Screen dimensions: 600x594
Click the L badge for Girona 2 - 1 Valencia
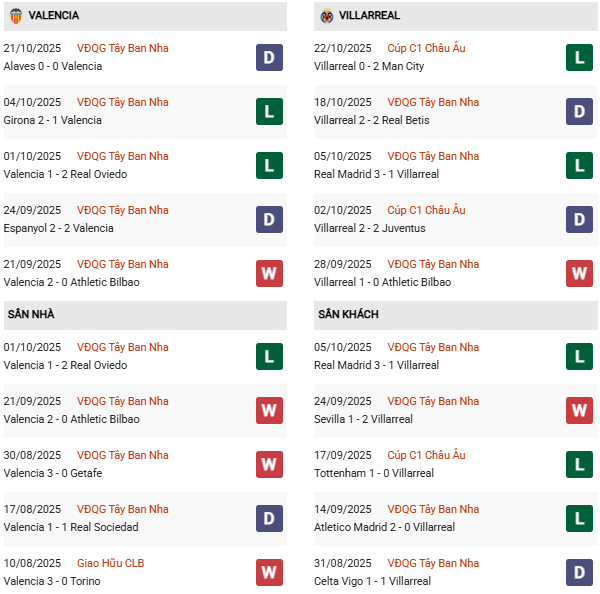click(270, 111)
